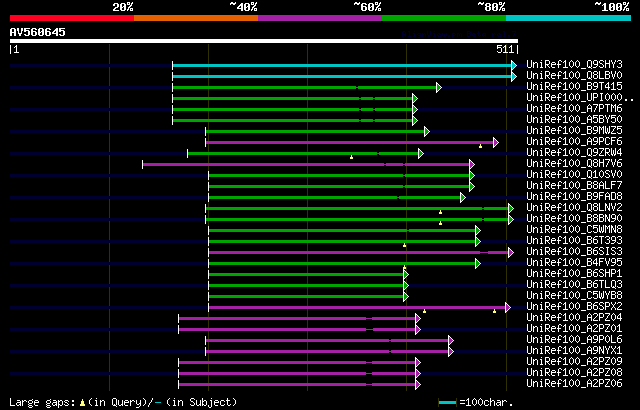Click the start position label 1
Image resolution: width=640 pixels, height=410 pixels.
coord(16,49)
